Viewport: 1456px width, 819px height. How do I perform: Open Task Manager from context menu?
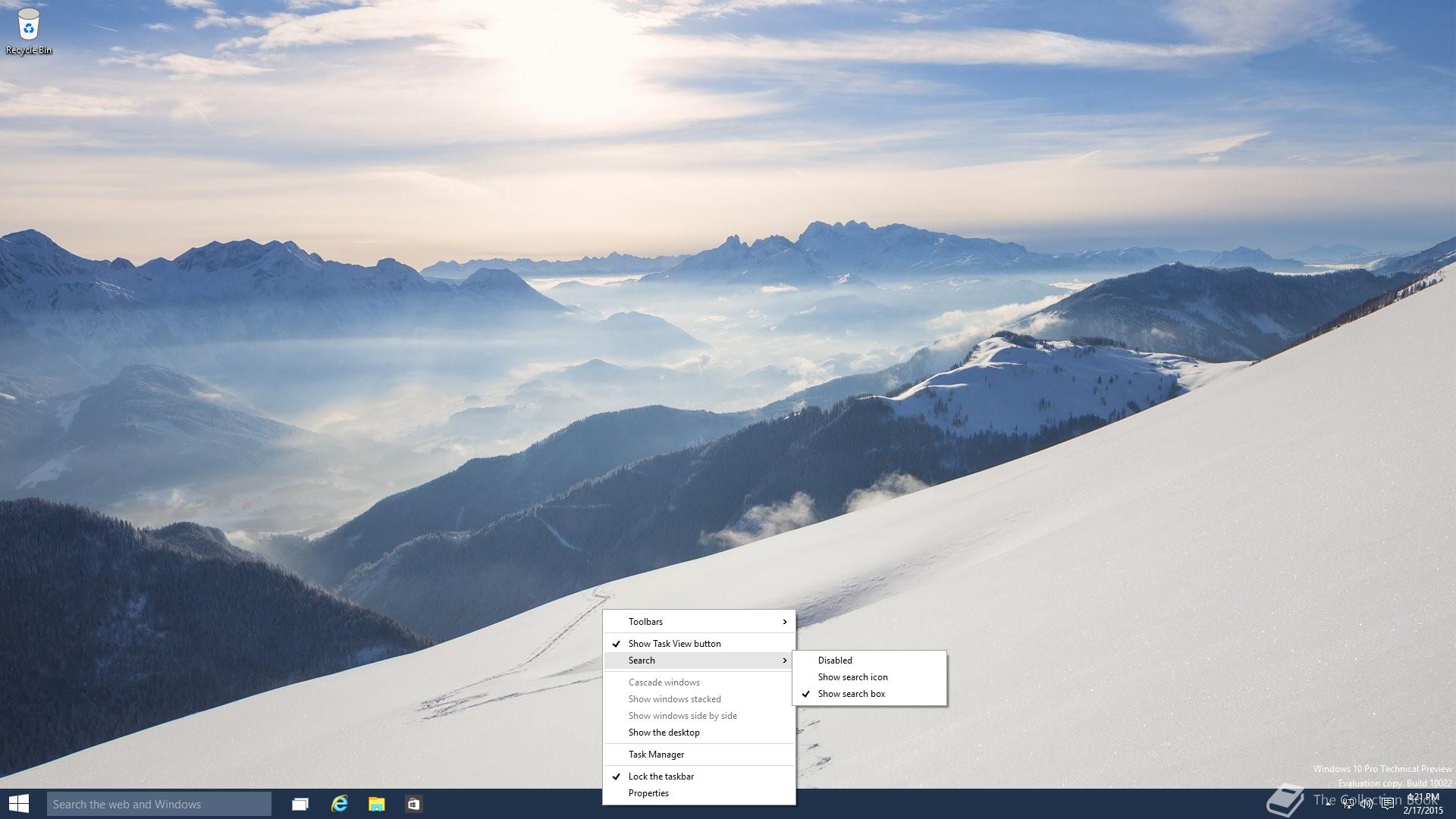pos(656,755)
